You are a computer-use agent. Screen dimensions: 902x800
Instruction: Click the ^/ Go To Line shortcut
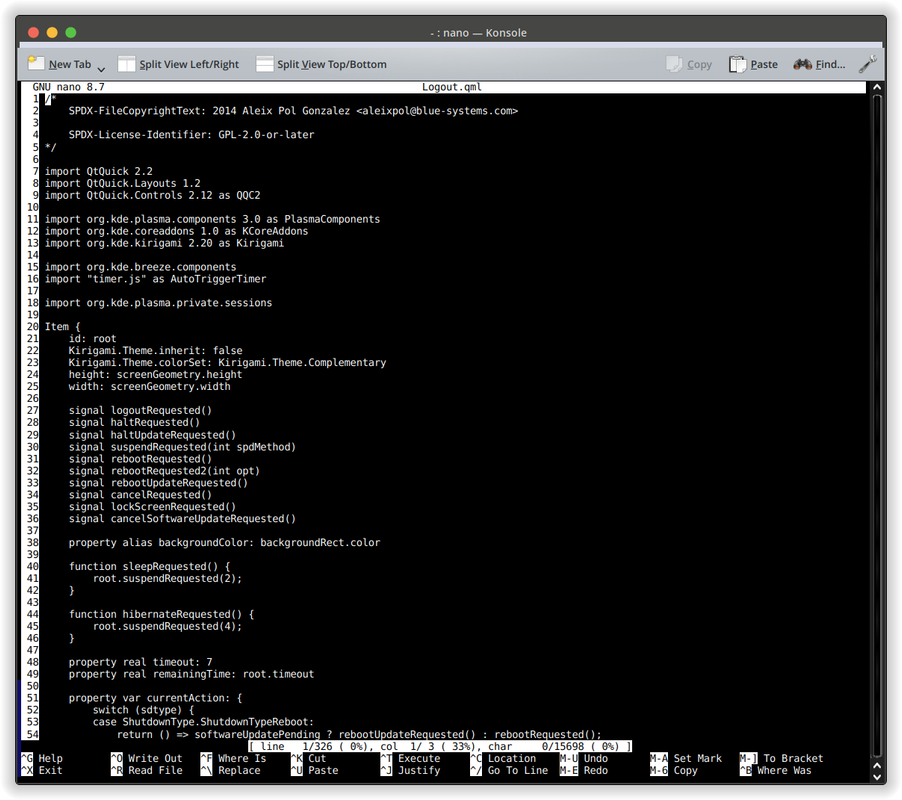(x=509, y=770)
